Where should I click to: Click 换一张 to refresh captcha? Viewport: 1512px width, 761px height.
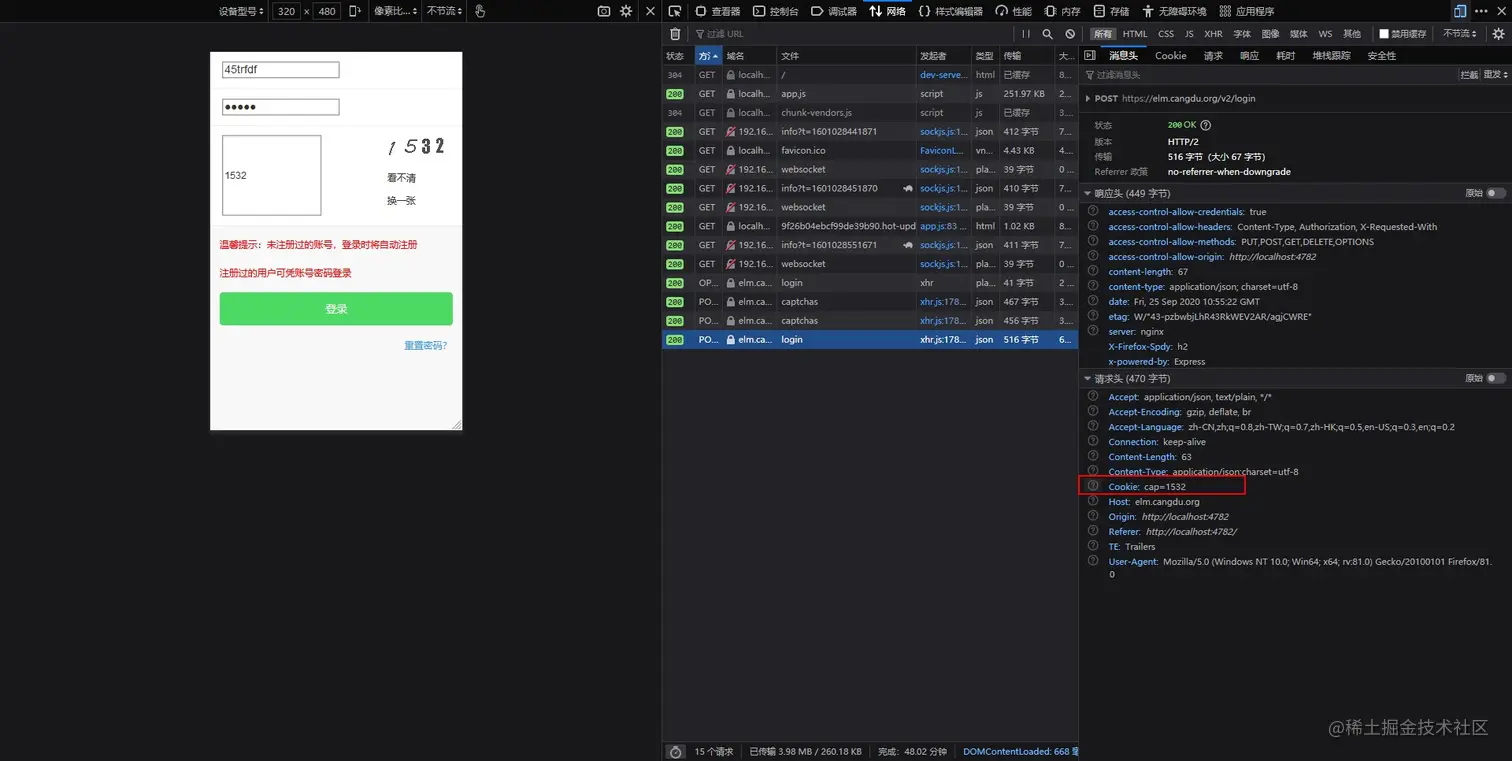point(401,201)
